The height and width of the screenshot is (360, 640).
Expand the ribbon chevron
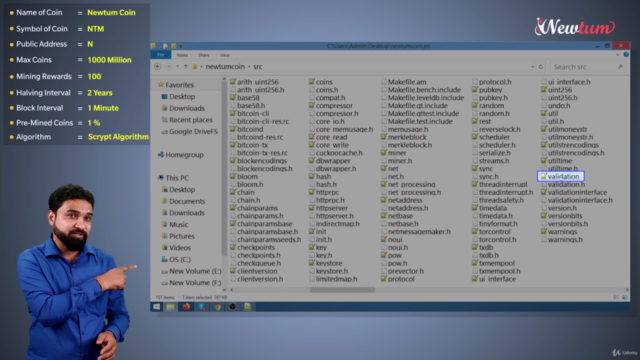click(618, 55)
